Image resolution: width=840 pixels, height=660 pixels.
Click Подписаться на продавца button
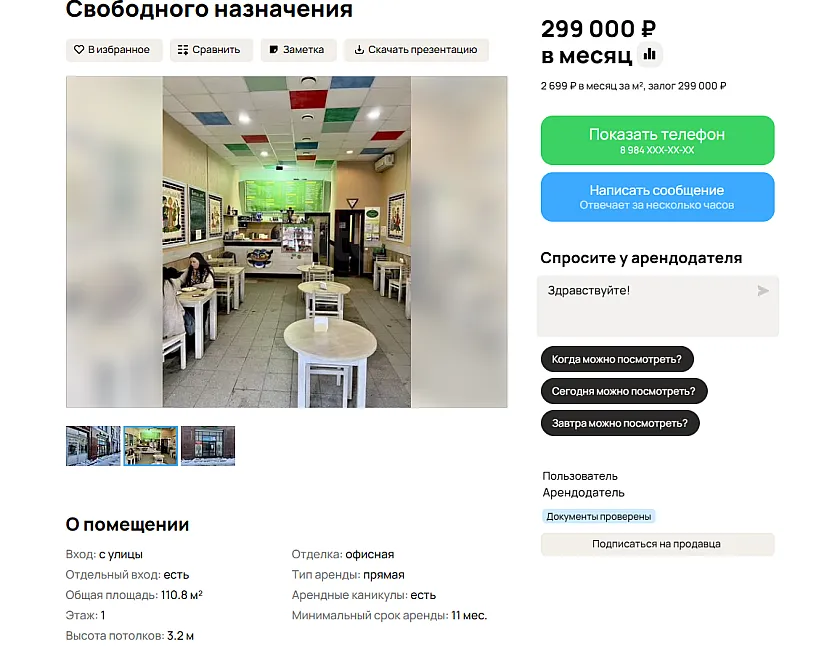pos(657,544)
